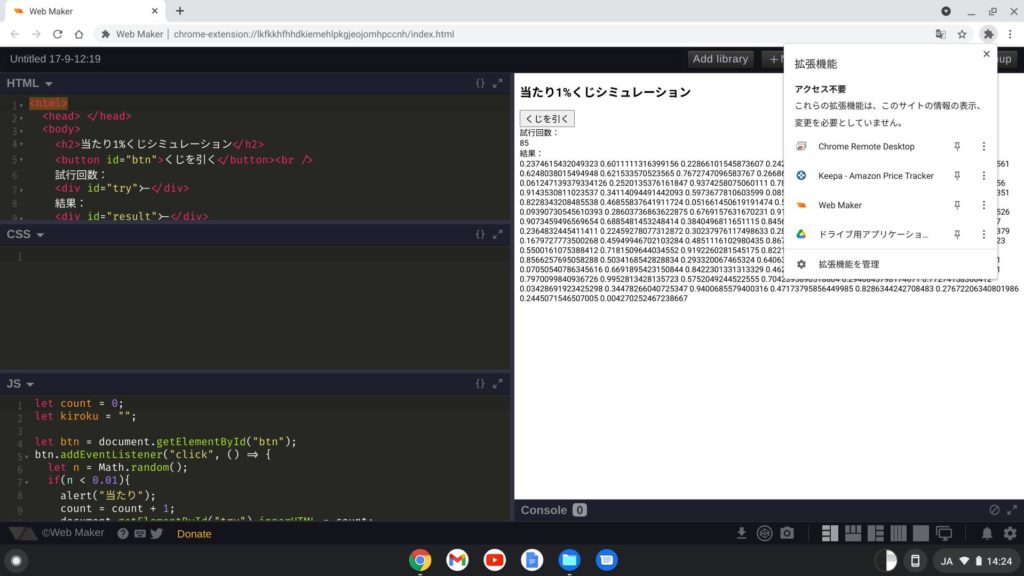1024x576 pixels.
Task: Open Web Maker notifications bell
Action: click(987, 534)
